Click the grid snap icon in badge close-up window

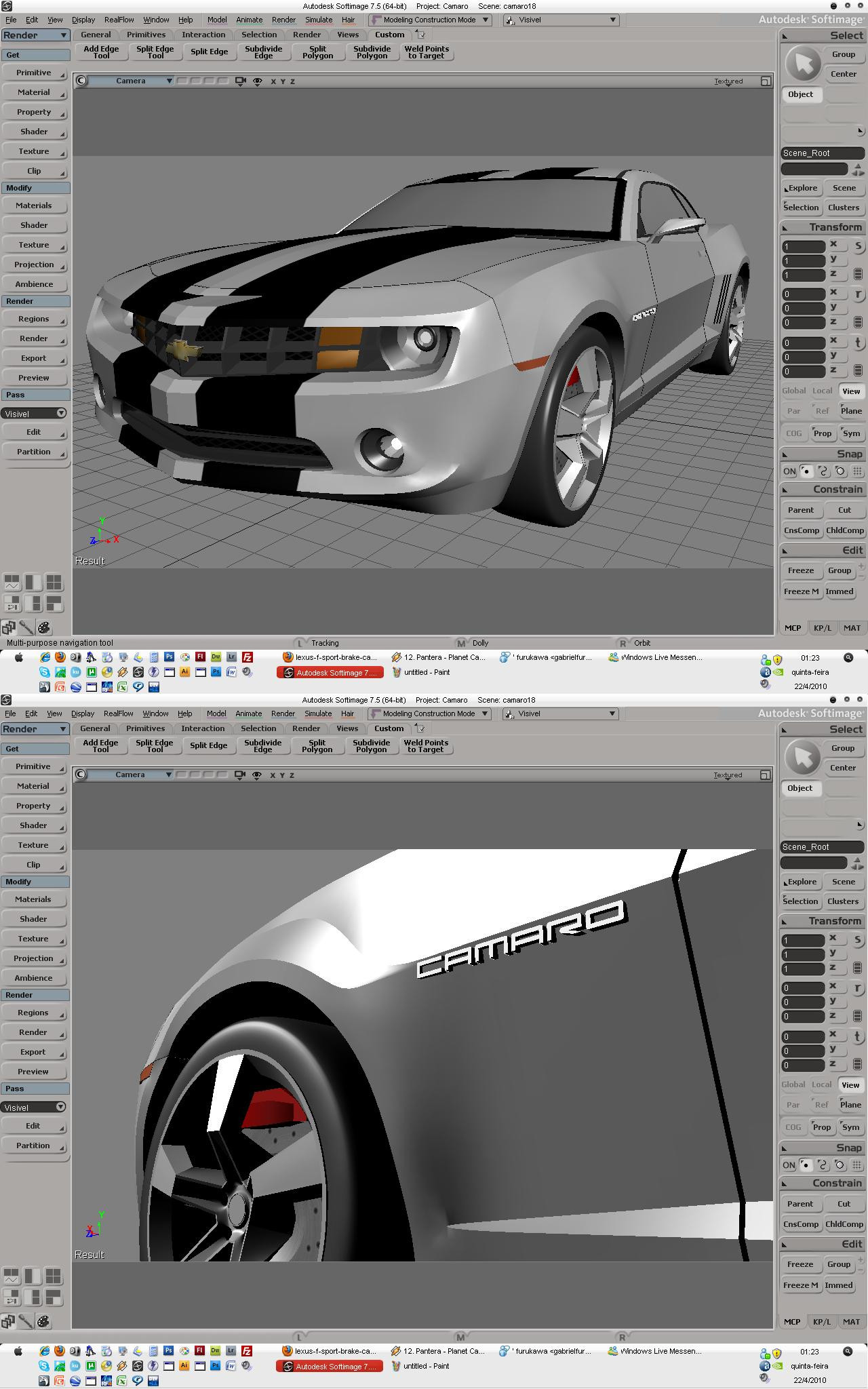[x=856, y=1165]
